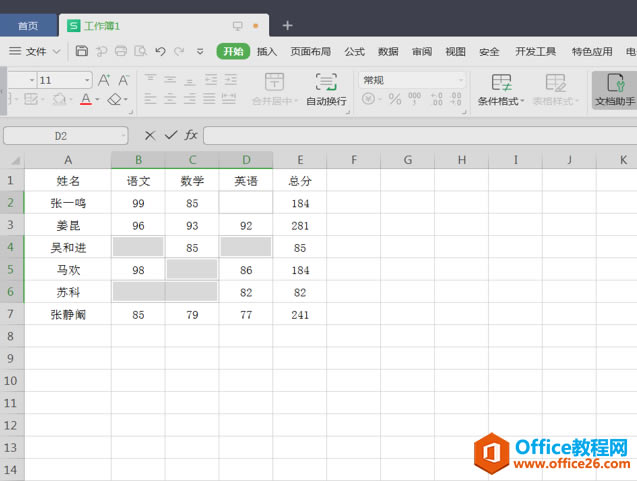Switch to the 插入 ribbon tab
This screenshot has height=481, width=637.
click(267, 52)
